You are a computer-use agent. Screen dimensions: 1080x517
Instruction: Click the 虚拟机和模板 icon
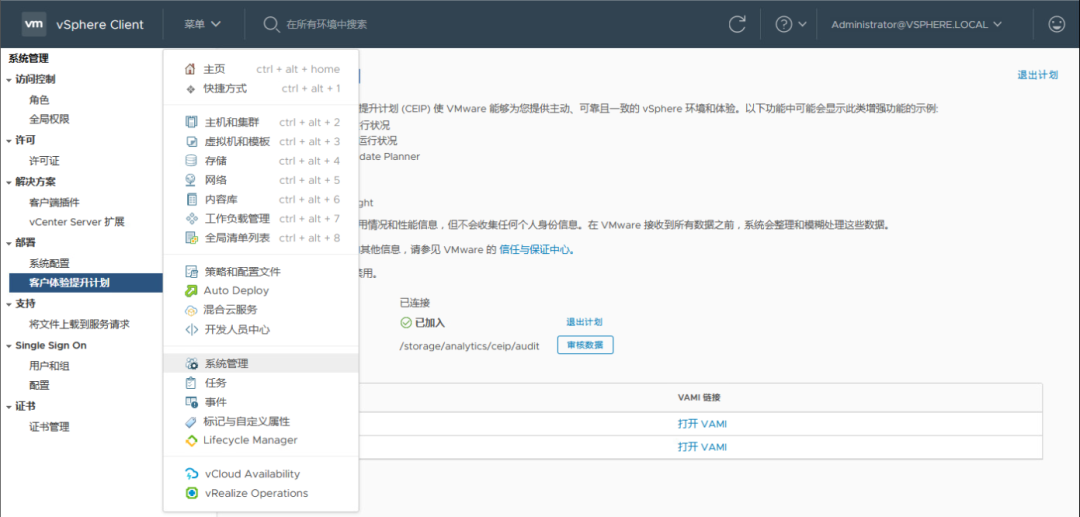coord(191,142)
